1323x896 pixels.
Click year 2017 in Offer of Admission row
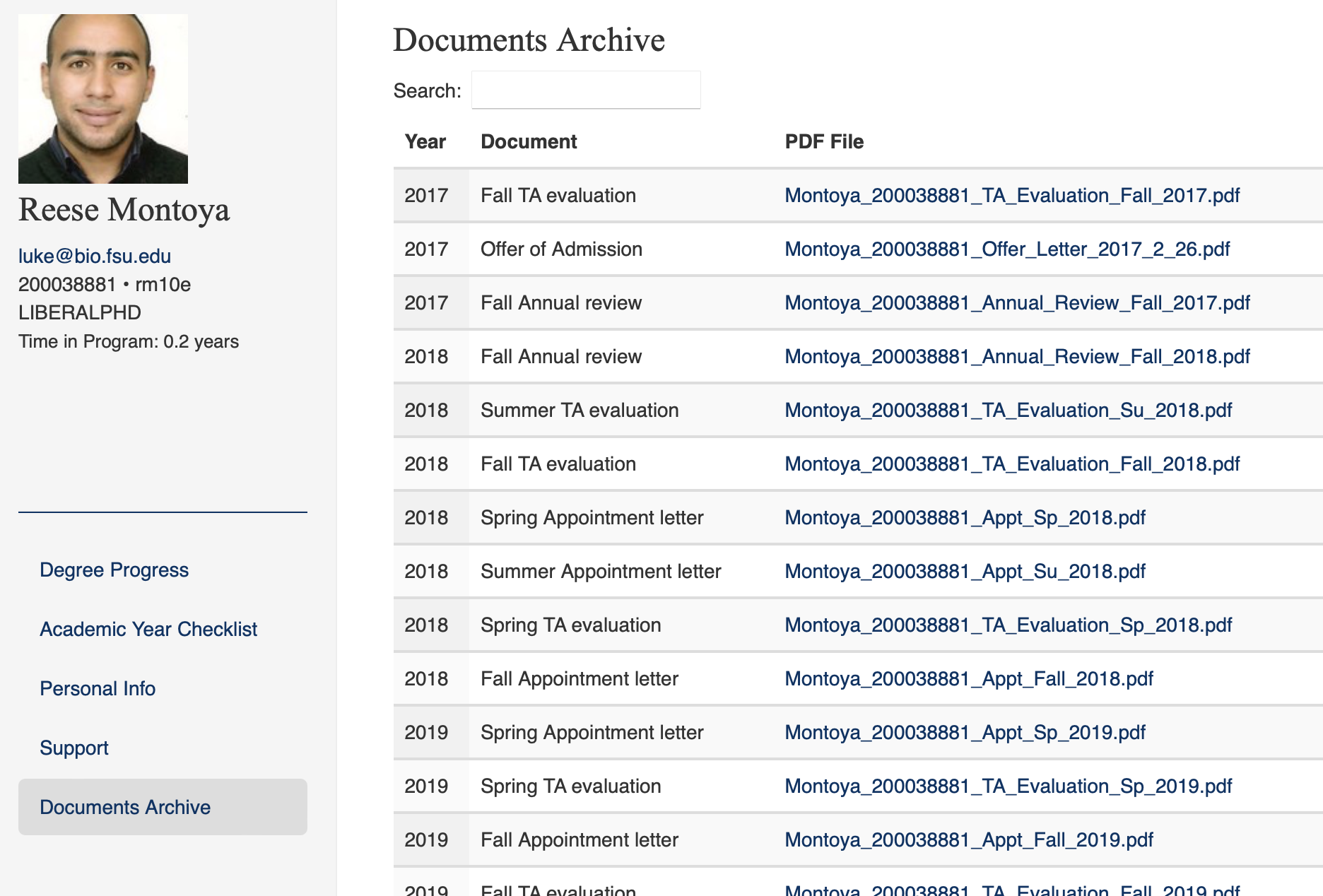pyautogui.click(x=426, y=249)
